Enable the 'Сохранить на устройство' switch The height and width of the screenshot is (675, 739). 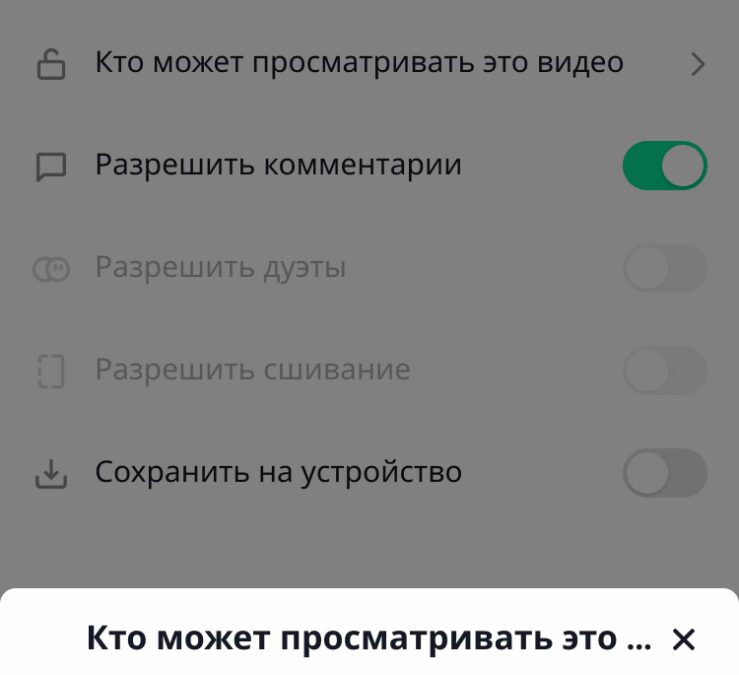[x=664, y=473]
